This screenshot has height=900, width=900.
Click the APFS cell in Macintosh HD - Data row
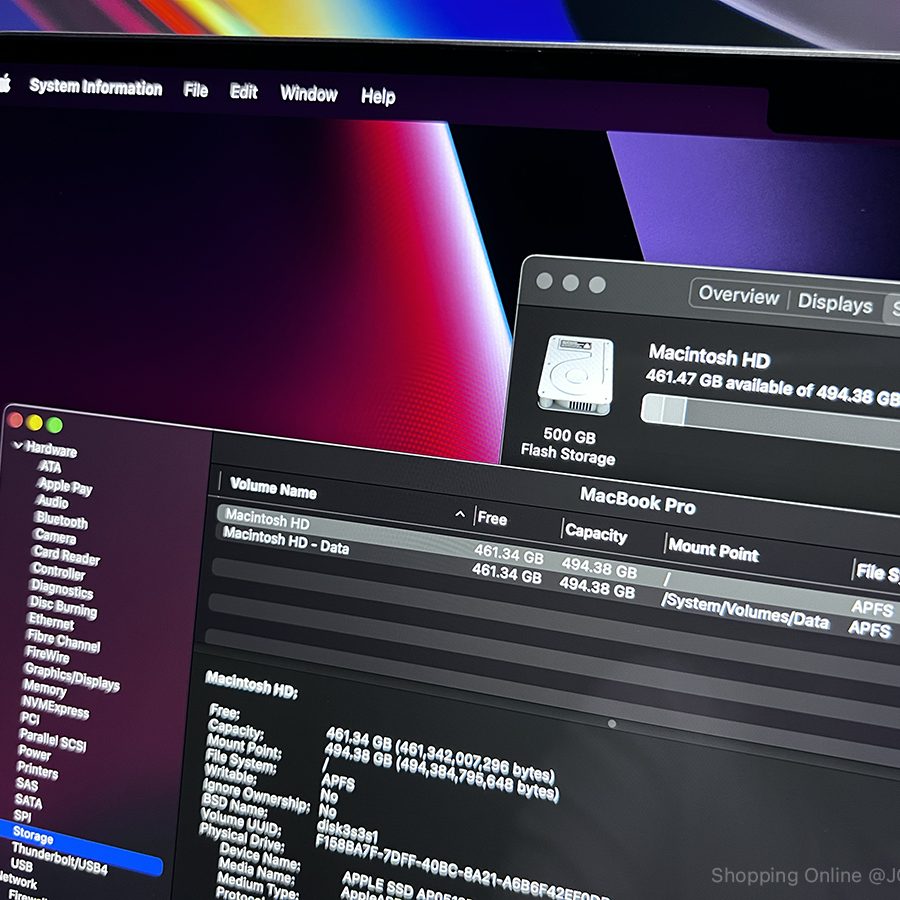click(x=869, y=629)
